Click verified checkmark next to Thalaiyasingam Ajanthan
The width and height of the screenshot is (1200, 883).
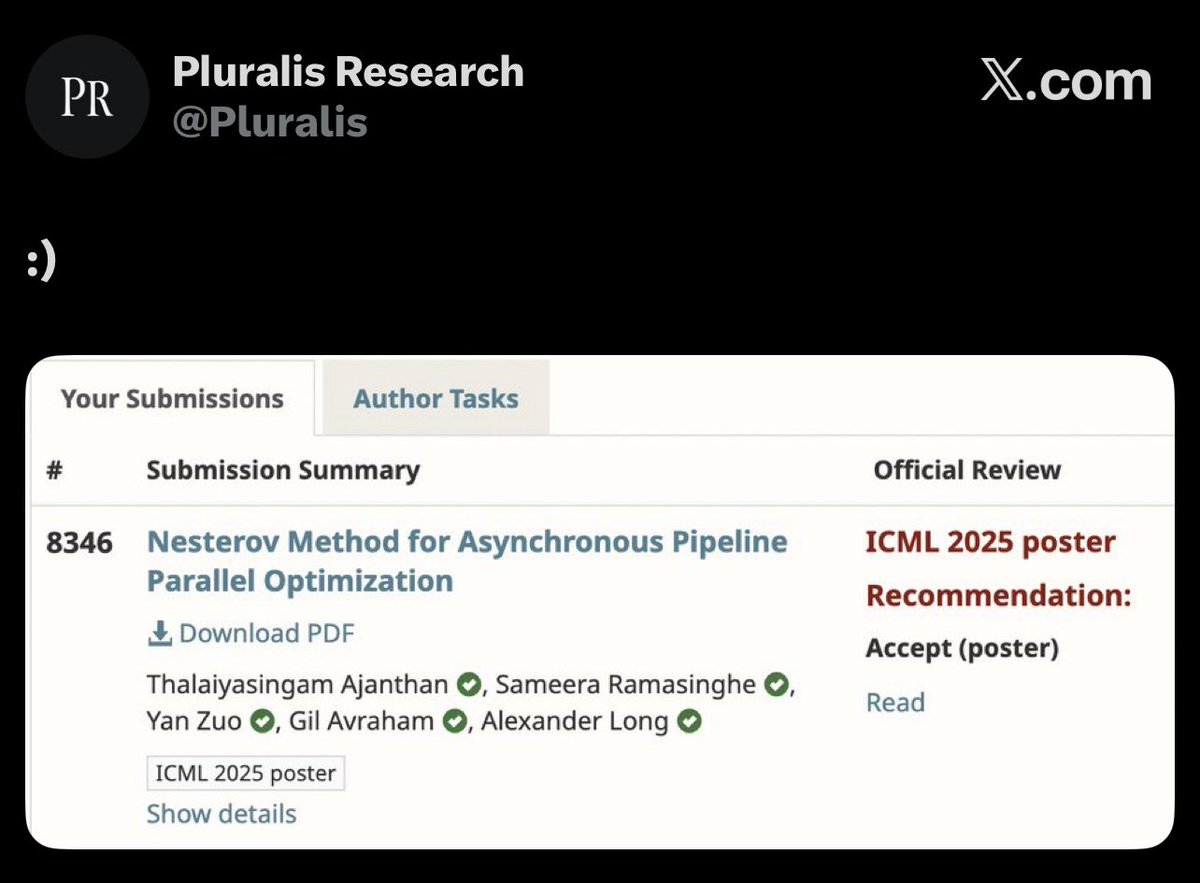[x=467, y=685]
